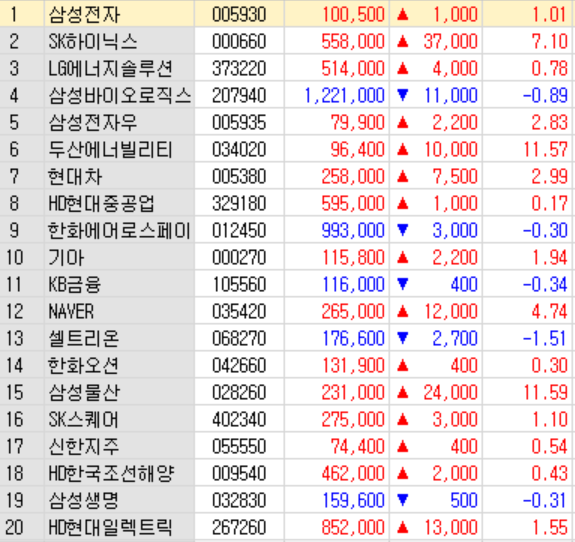Select the KB금융 stock name
This screenshot has width=575, height=542.
click(74, 285)
